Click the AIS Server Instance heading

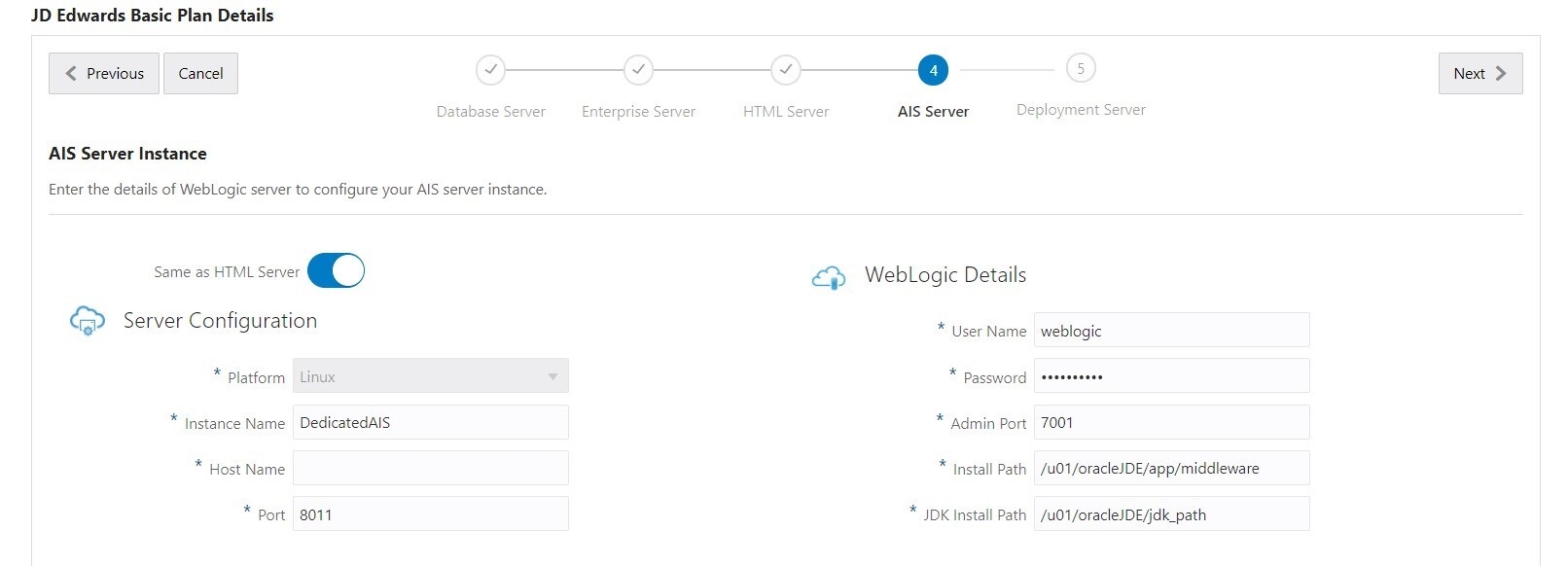pos(127,154)
